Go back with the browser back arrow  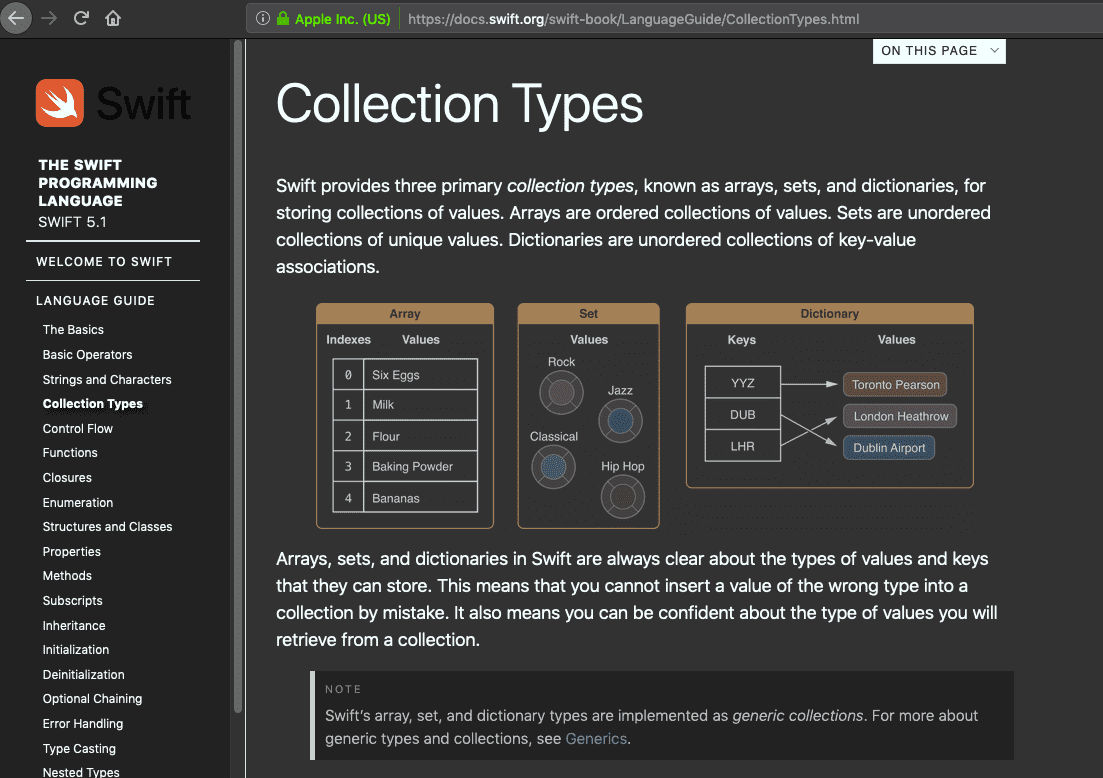click(x=16, y=18)
